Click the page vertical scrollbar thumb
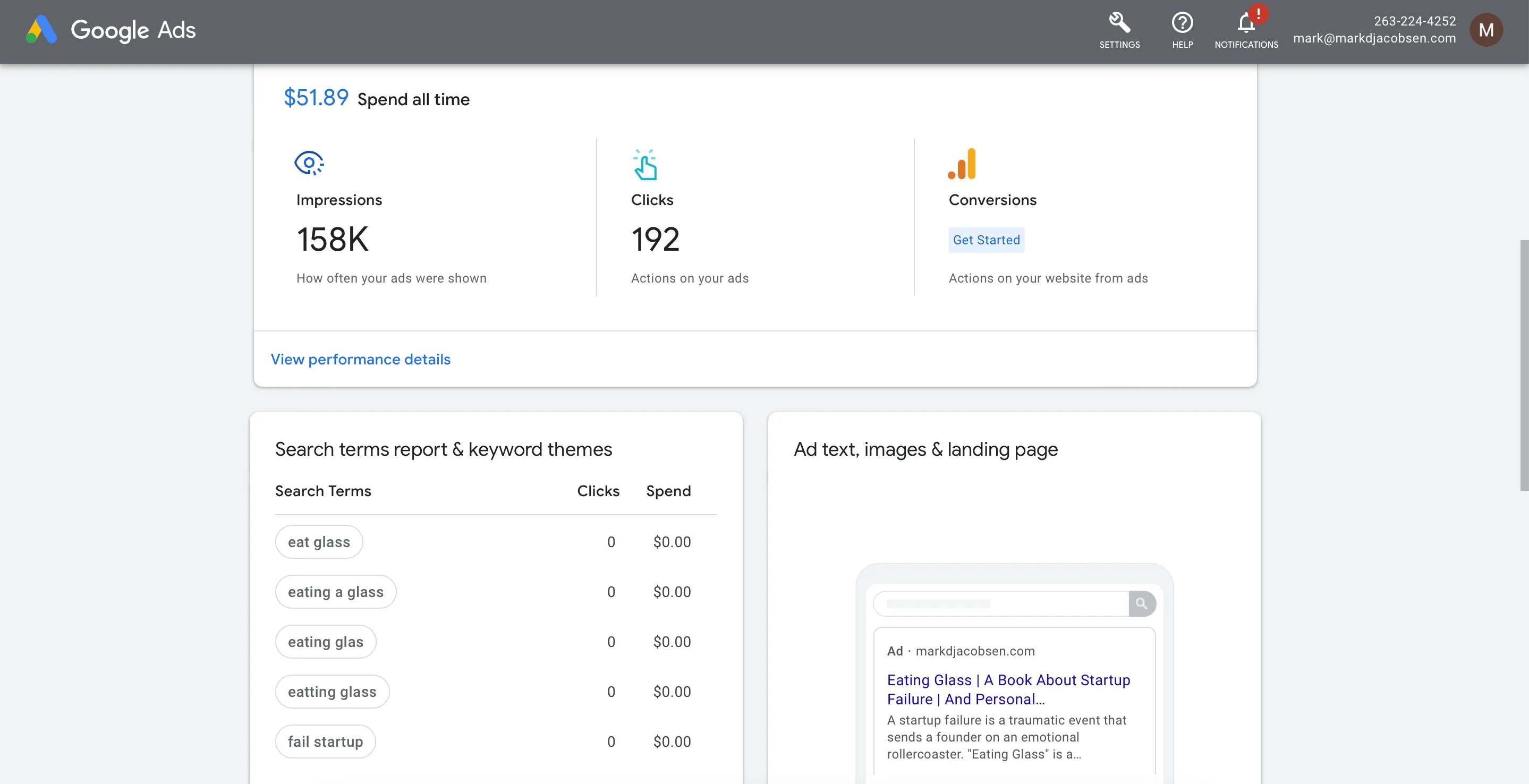1529x784 pixels. 1524,365
